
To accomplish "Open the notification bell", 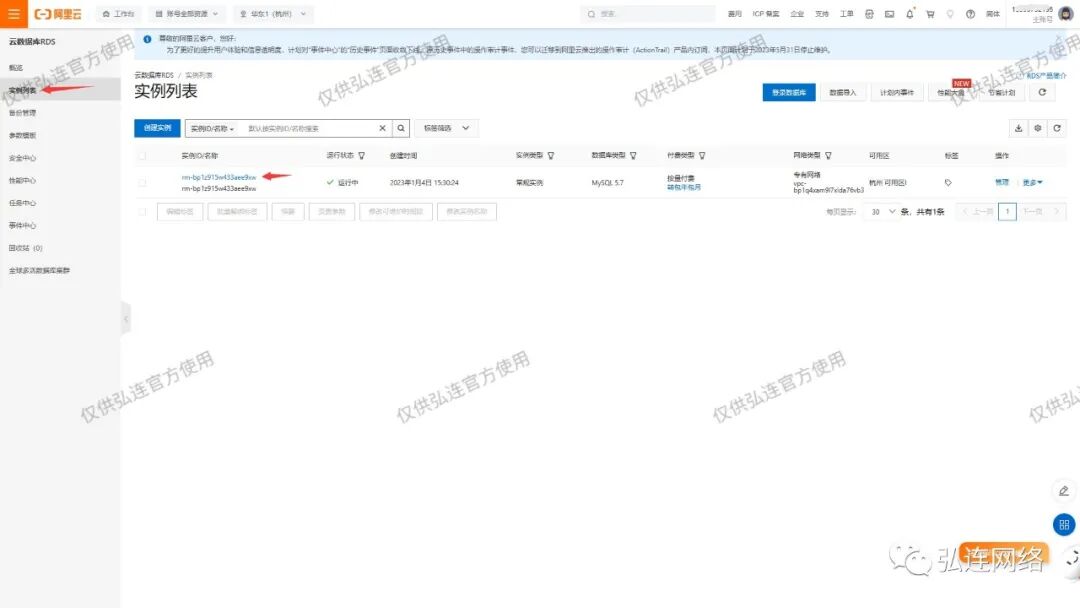I will click(x=910, y=14).
